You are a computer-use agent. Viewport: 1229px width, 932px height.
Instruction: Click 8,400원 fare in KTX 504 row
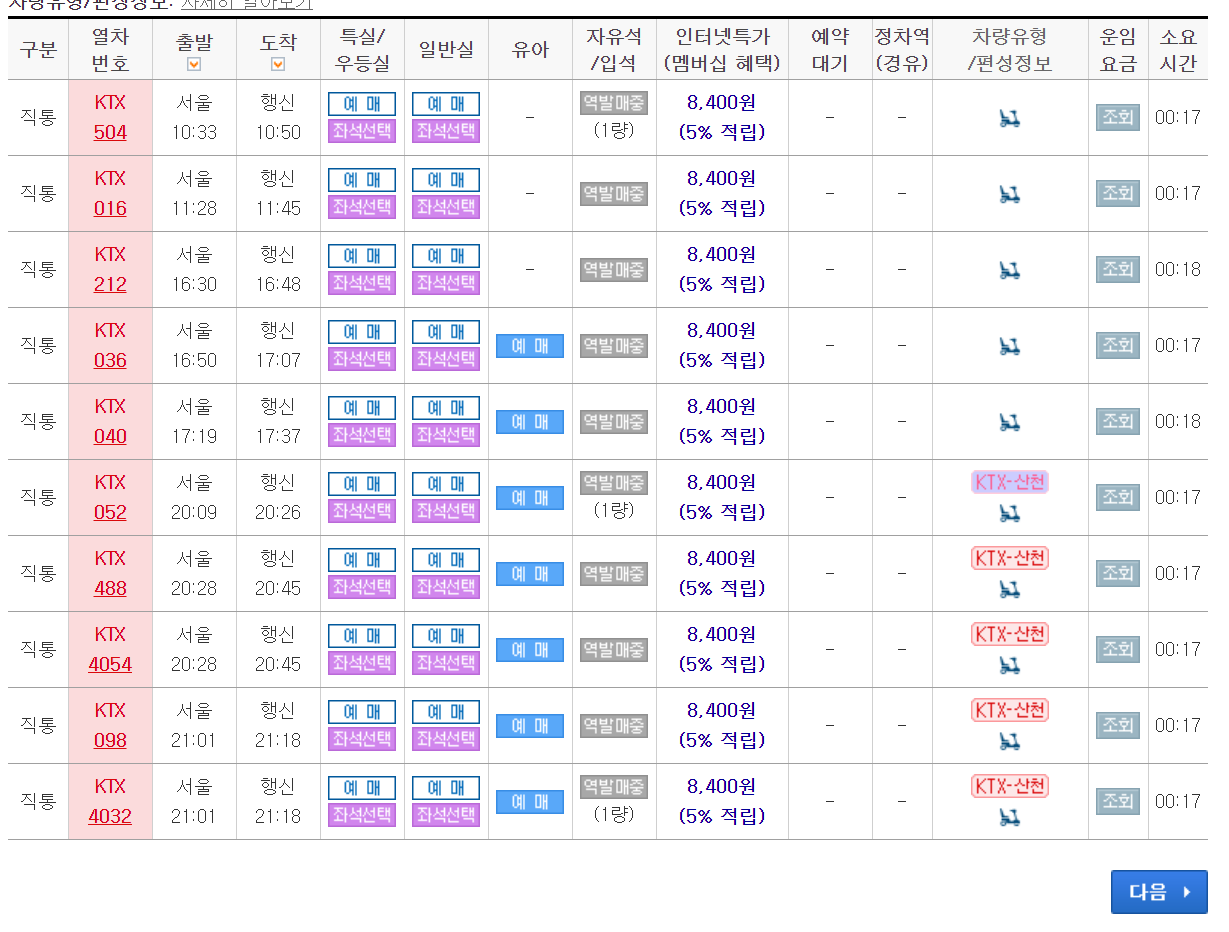click(x=722, y=103)
